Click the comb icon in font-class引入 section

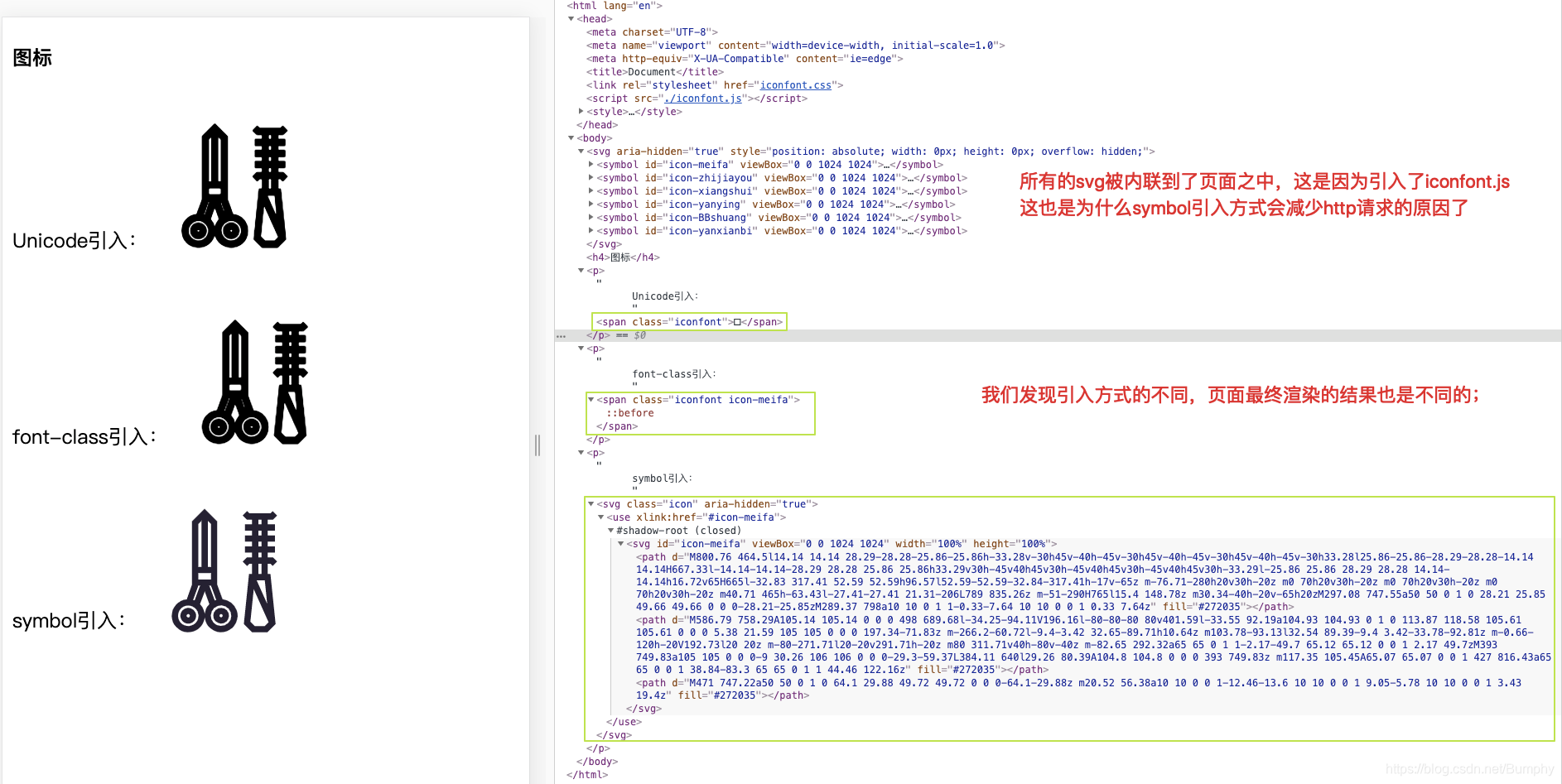(290, 381)
